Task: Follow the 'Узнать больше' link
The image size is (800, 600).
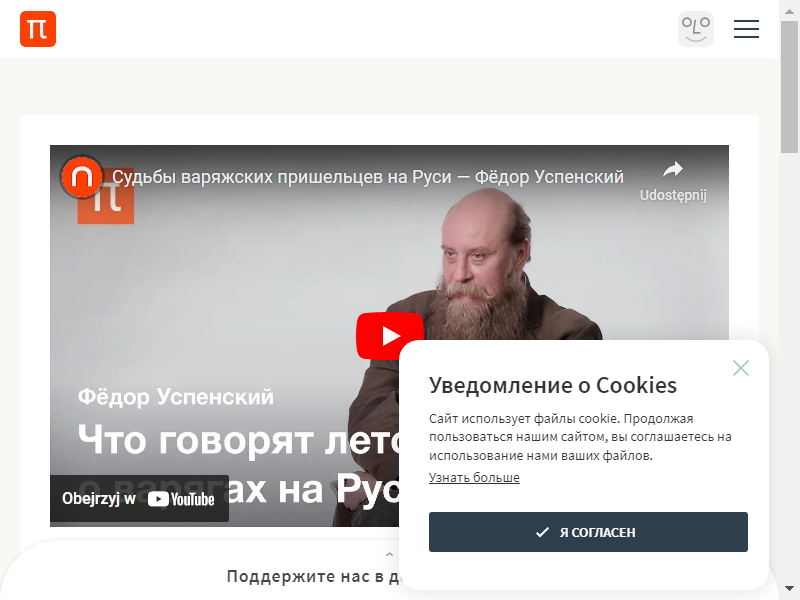Action: (x=474, y=478)
